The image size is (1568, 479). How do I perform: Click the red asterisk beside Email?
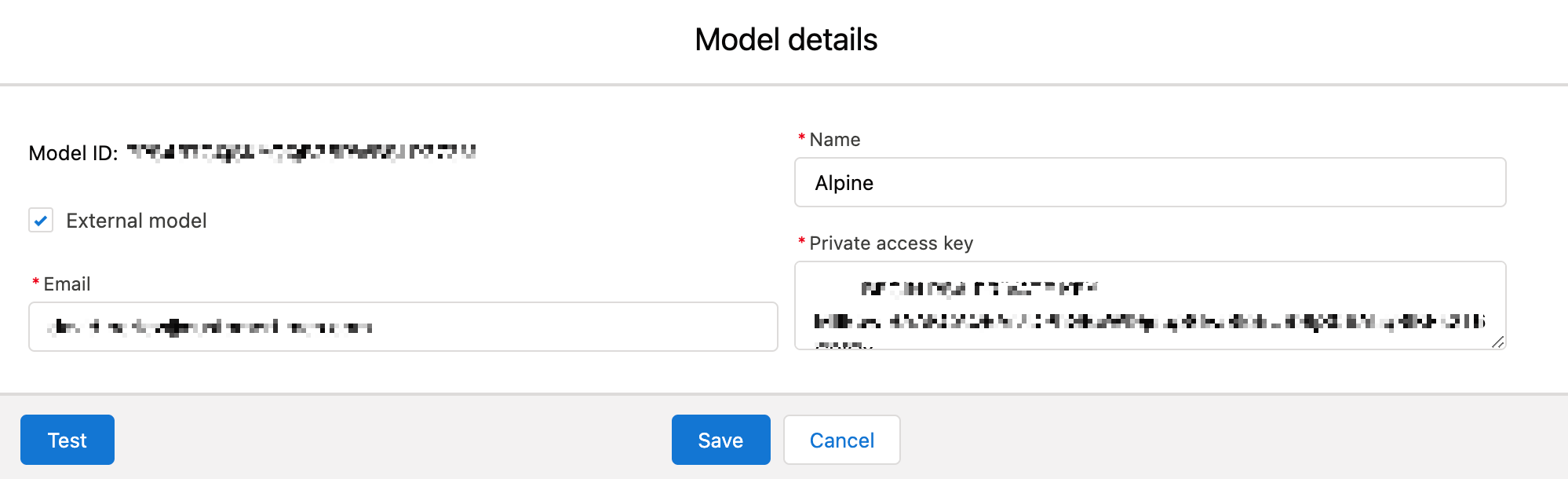click(x=35, y=283)
